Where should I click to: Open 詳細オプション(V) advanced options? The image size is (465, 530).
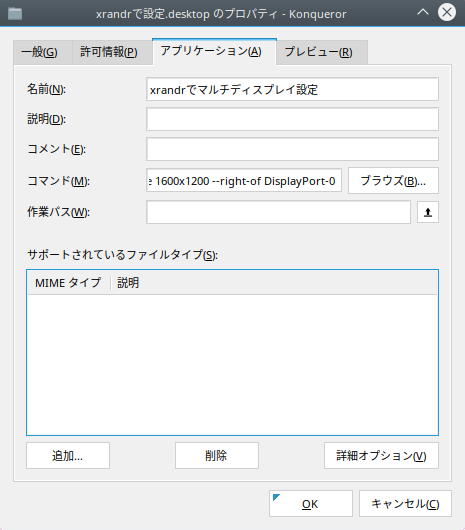(381, 456)
